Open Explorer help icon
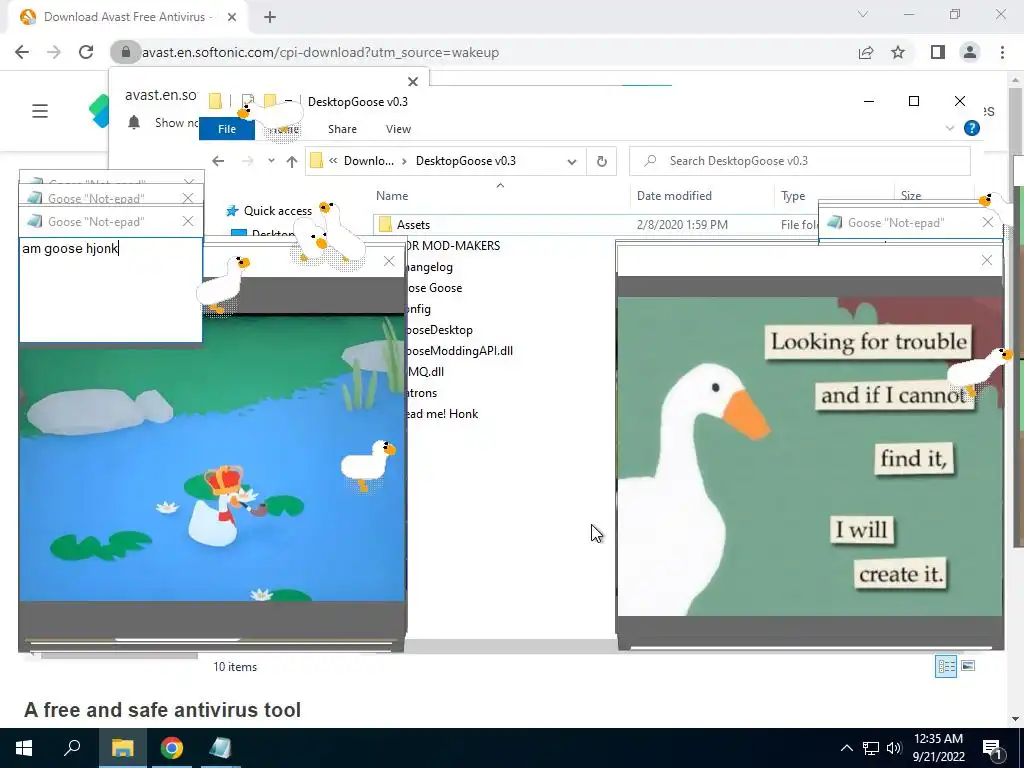The width and height of the screenshot is (1024, 768). click(972, 129)
